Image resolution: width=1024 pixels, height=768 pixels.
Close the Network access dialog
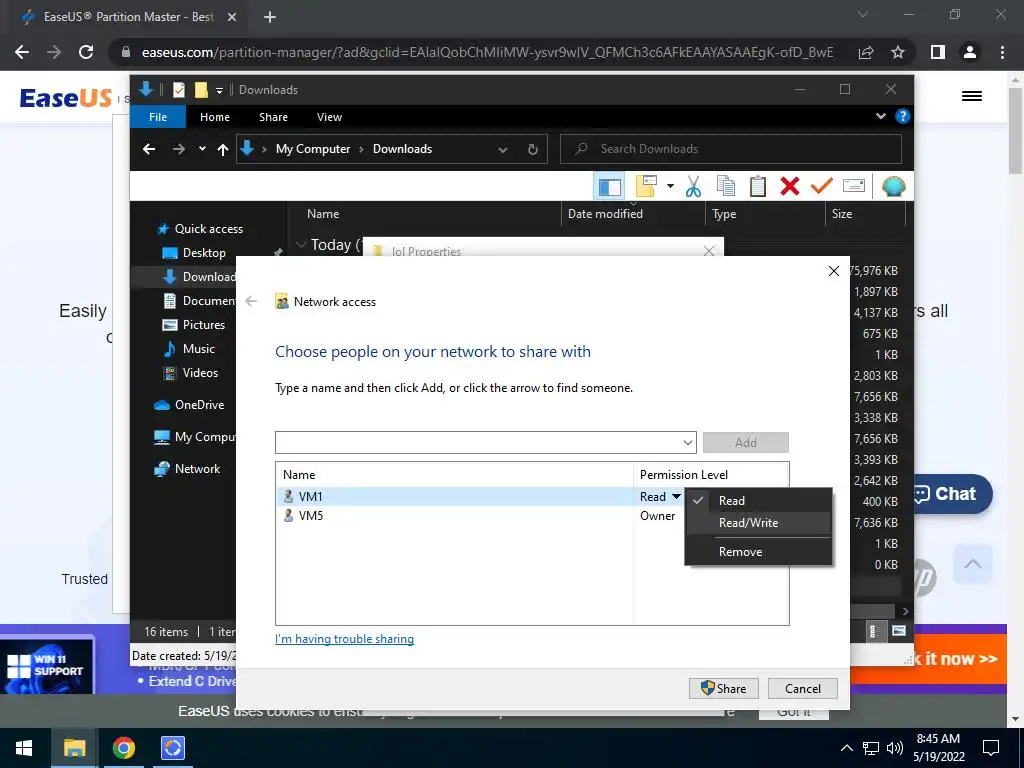833,270
